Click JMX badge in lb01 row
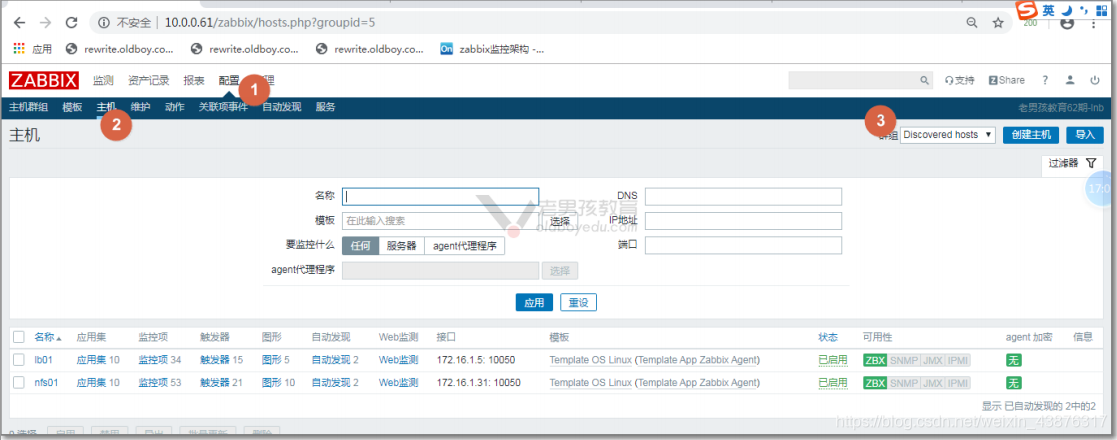The image size is (1117, 440). 932,361
